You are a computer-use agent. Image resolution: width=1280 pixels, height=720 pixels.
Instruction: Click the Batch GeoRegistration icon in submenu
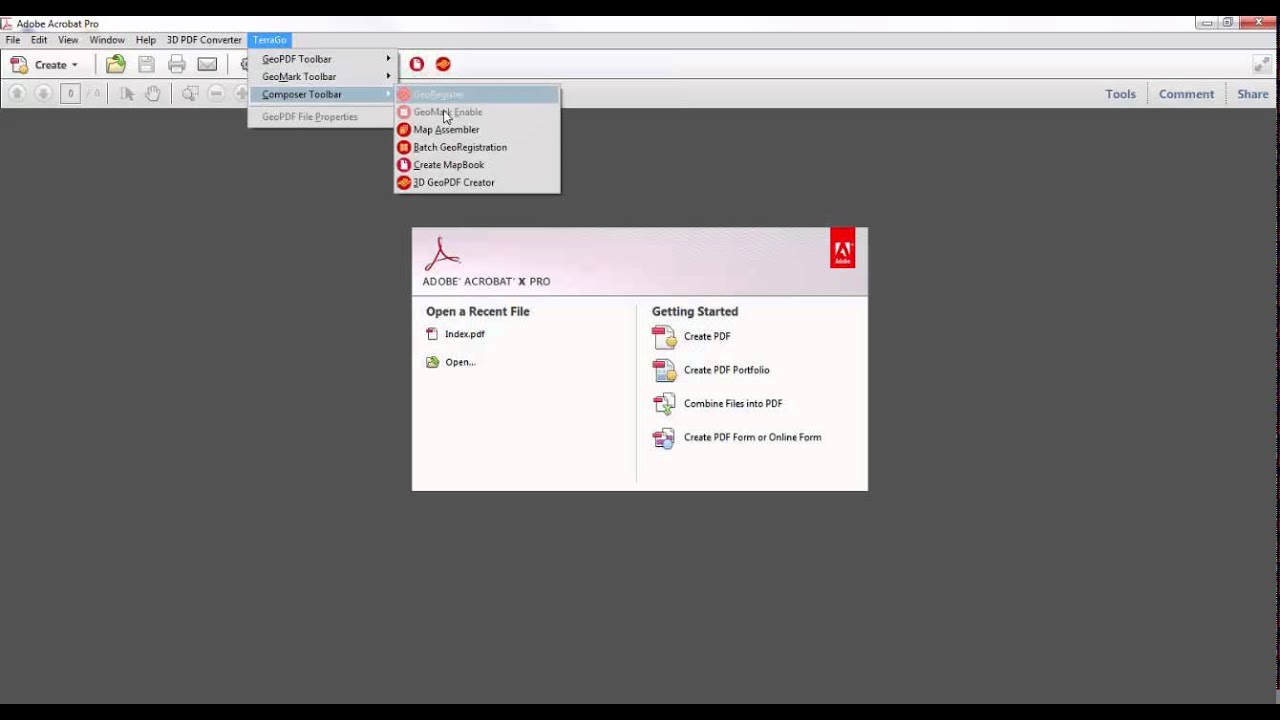[x=404, y=147]
